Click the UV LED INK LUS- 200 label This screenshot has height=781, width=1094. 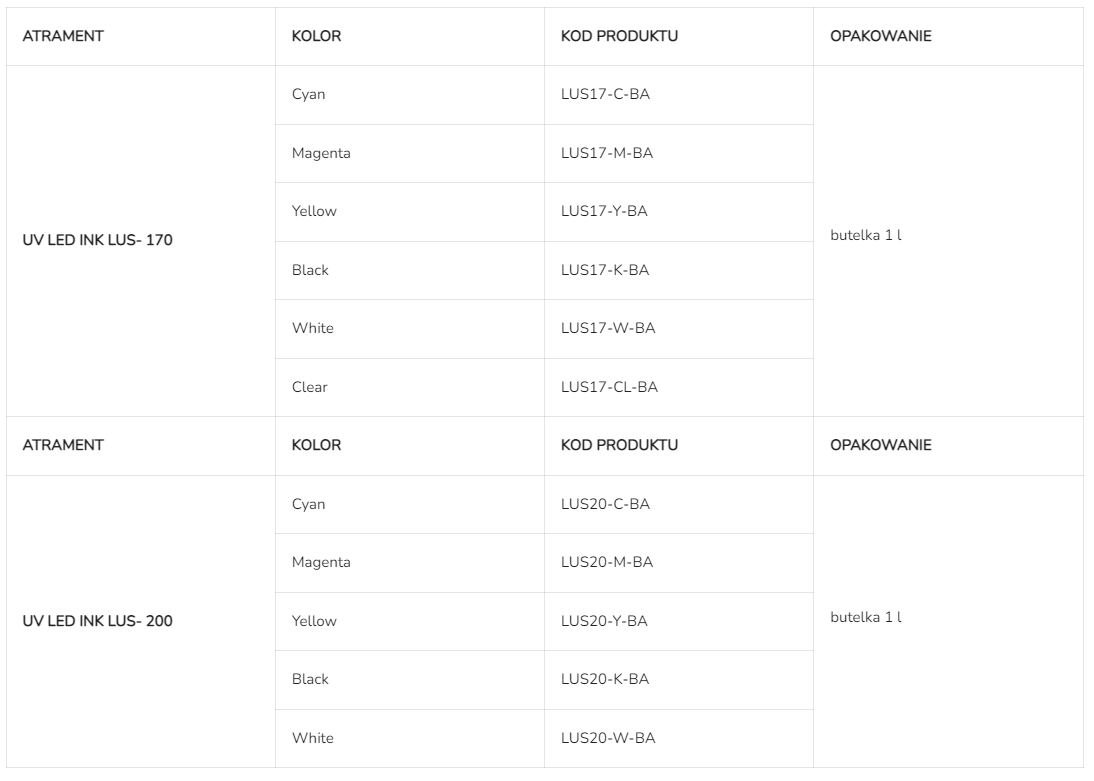pos(97,621)
